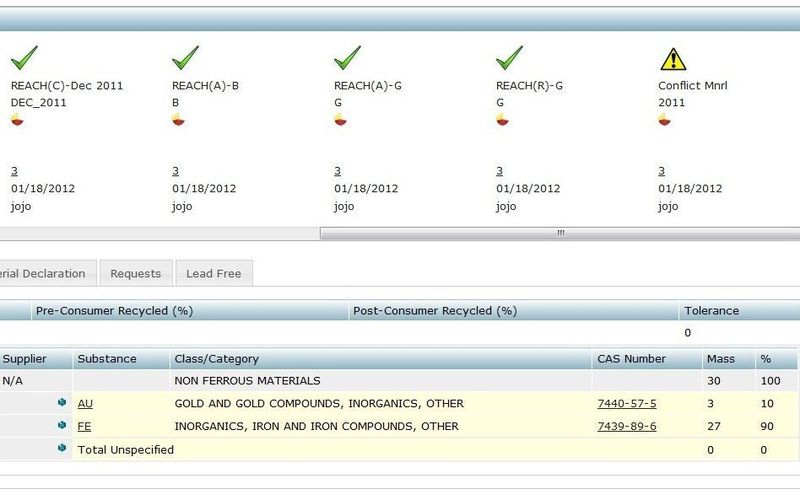Switch to the Requests tab
Viewport: 800px width, 500px height.
(135, 273)
